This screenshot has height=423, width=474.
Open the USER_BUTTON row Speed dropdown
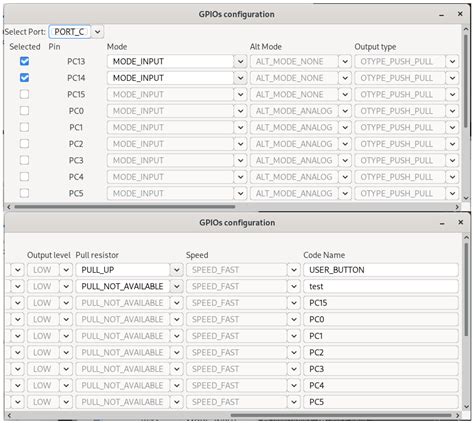(294, 270)
